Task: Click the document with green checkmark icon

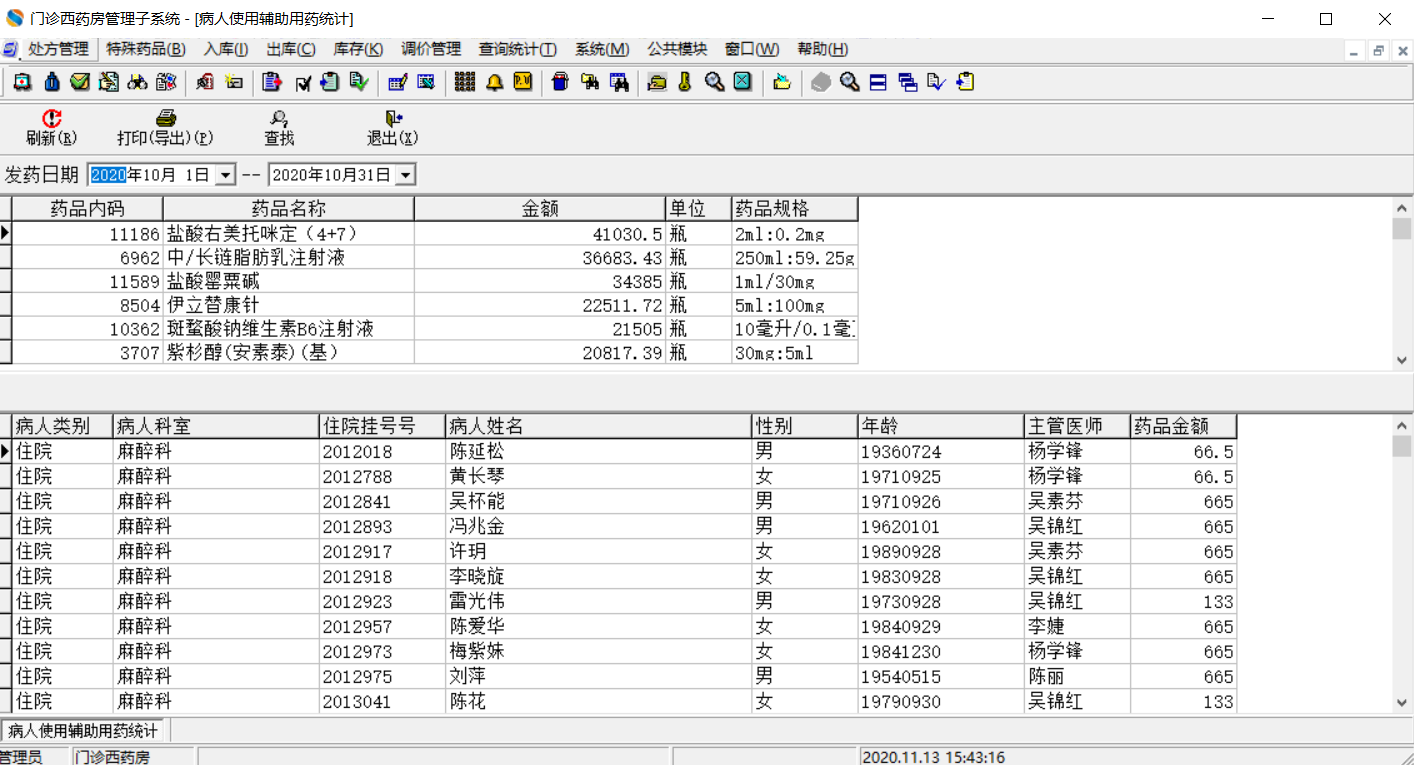Action: point(359,82)
